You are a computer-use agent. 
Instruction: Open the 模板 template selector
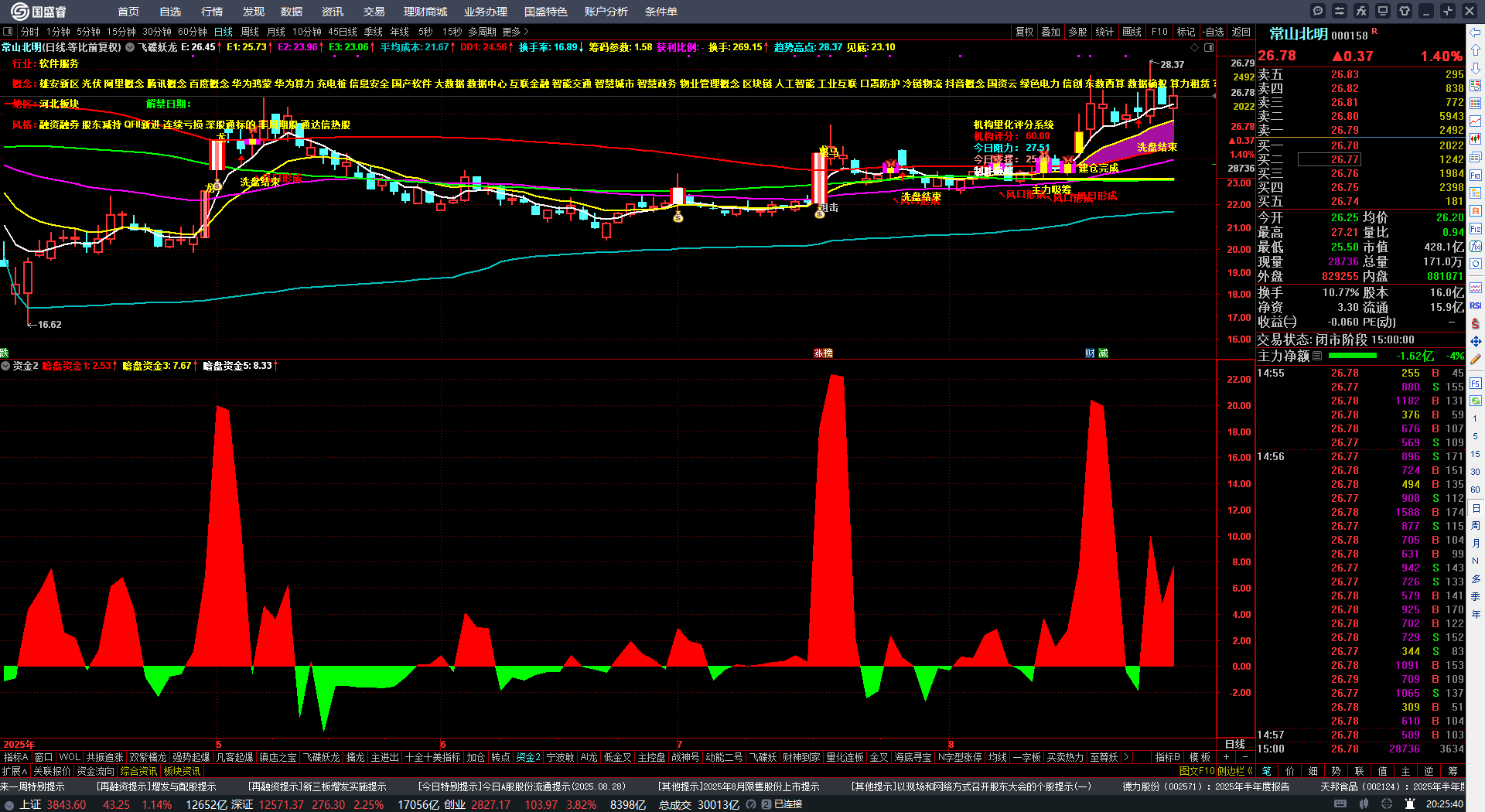tap(1200, 757)
